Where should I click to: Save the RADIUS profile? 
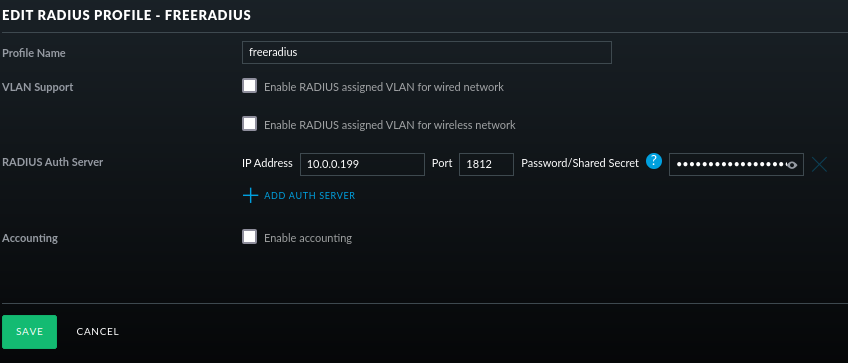29,332
